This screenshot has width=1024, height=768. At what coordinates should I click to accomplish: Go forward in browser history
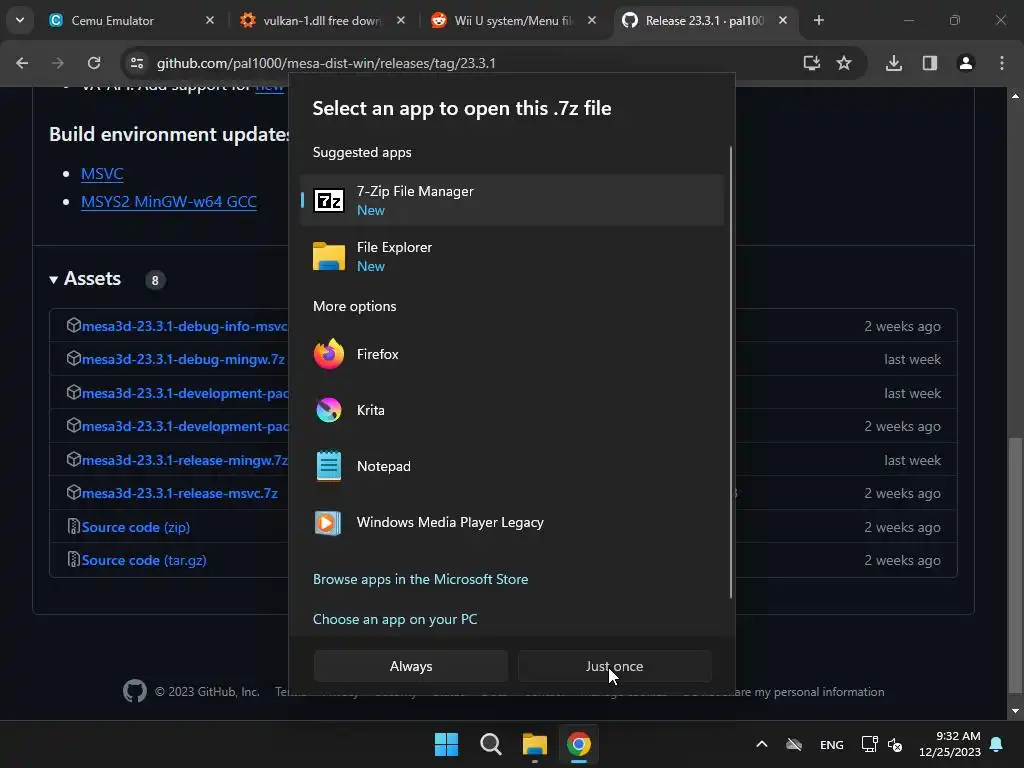(x=58, y=63)
